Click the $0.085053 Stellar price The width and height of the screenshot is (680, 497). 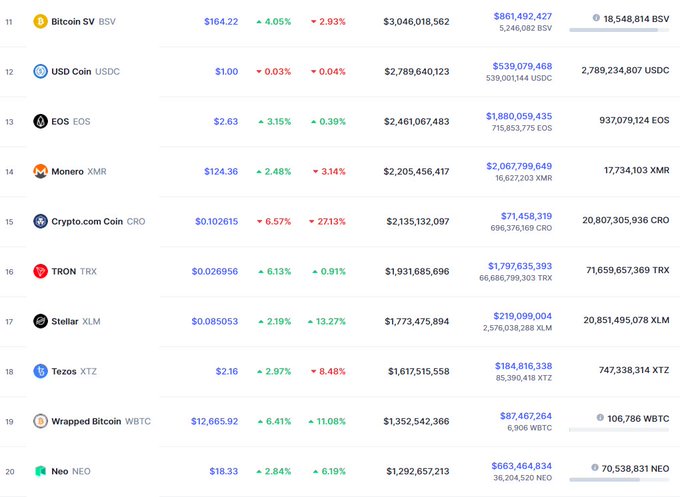tap(215, 321)
